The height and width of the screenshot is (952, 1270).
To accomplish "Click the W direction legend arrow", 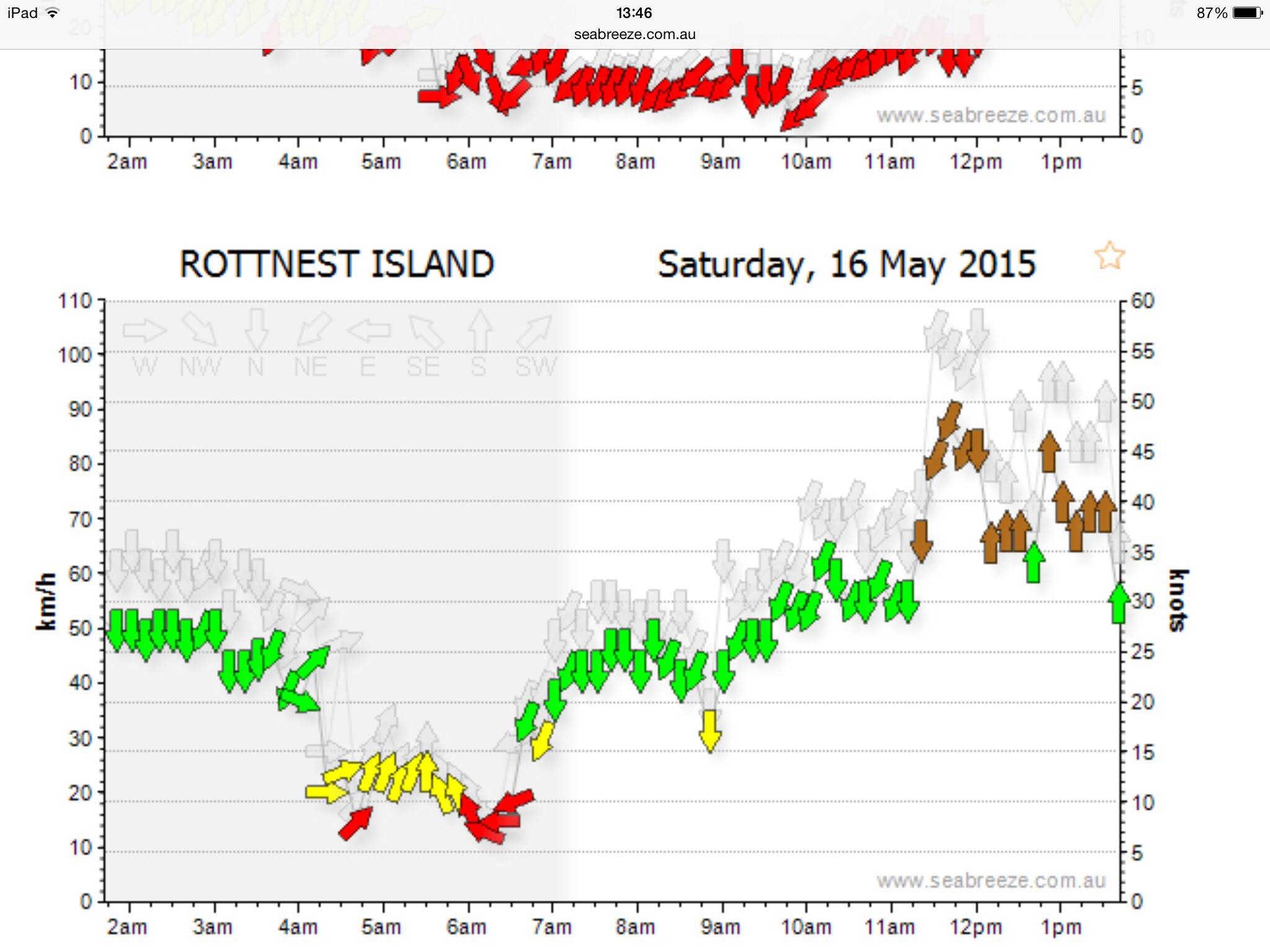I will 144,330.
